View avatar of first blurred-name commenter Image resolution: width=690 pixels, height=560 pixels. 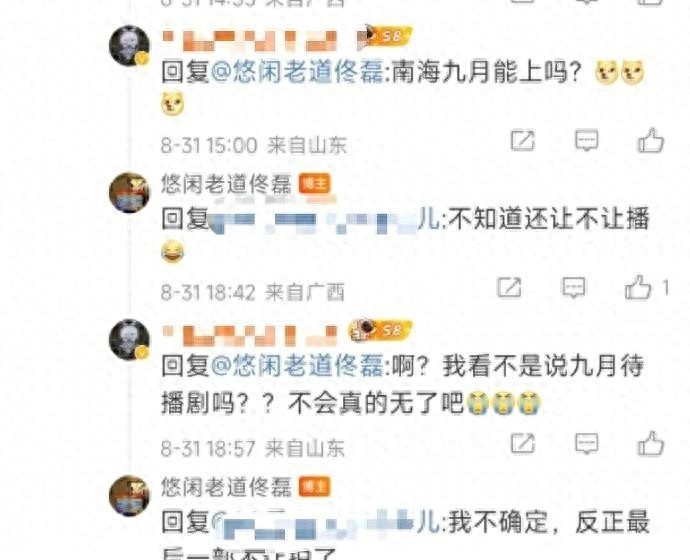click(x=129, y=46)
